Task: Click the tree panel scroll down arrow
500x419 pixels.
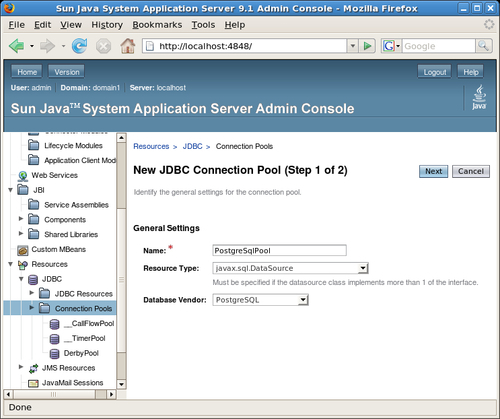Action: (121, 384)
